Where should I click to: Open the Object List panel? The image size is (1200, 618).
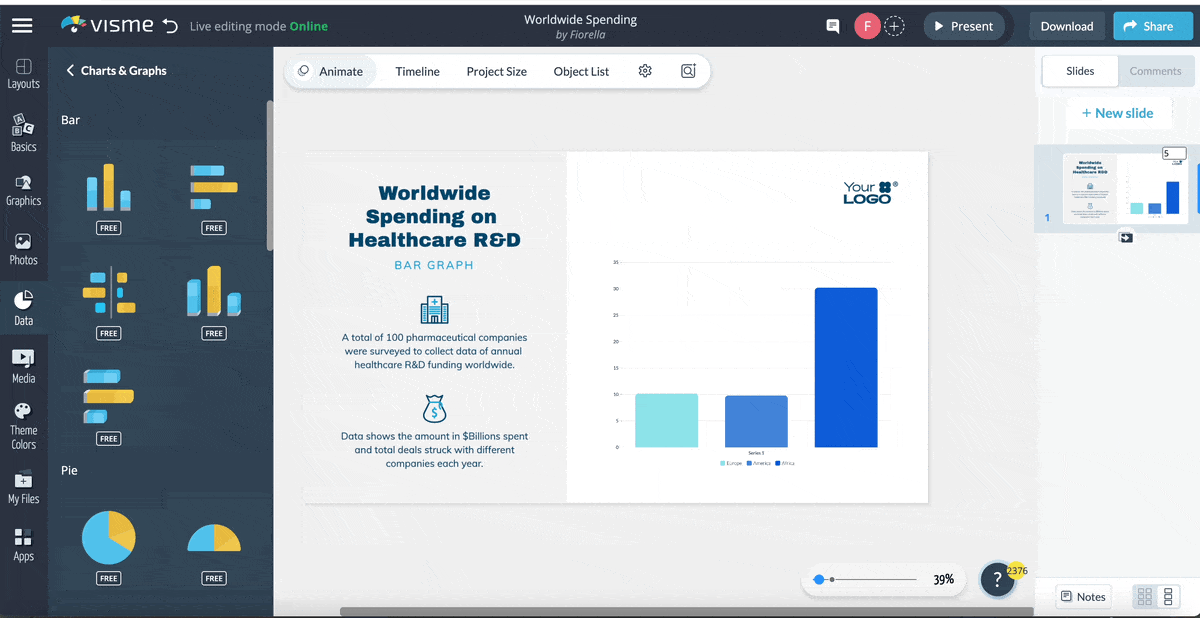(581, 72)
